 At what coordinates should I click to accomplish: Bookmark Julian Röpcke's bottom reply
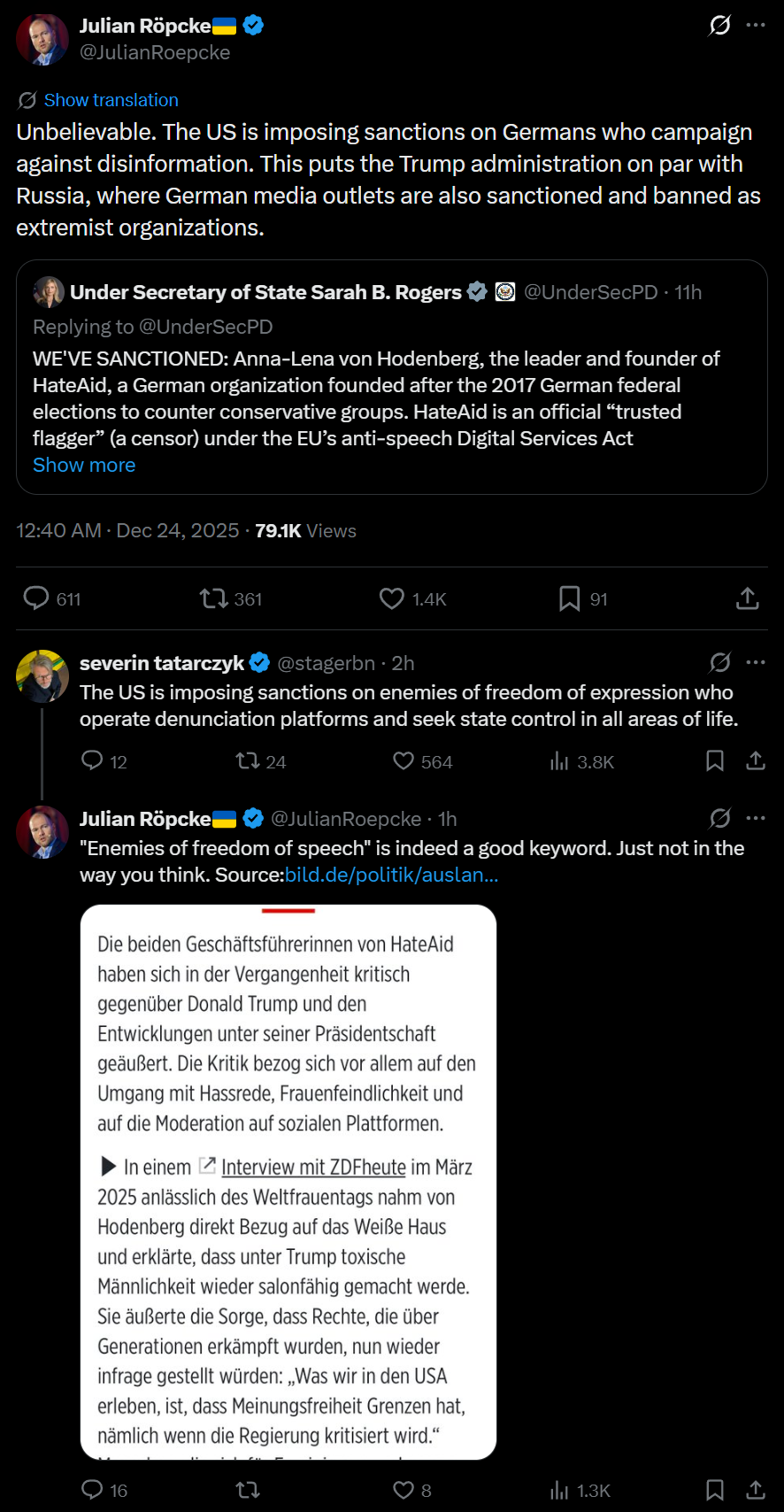(715, 1490)
